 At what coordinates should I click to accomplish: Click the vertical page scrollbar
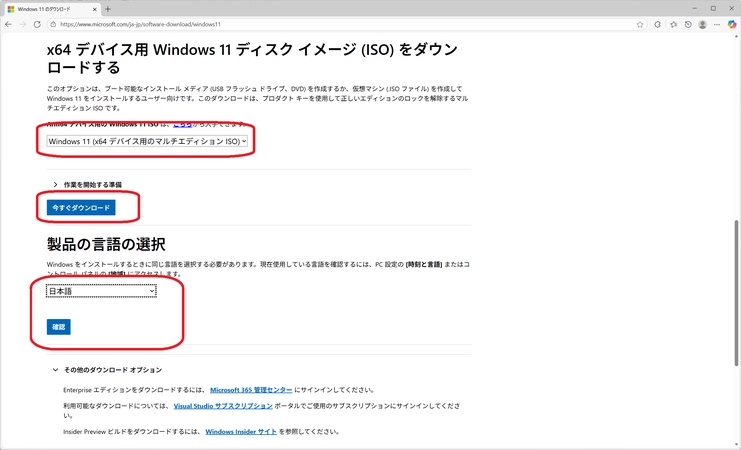736,293
